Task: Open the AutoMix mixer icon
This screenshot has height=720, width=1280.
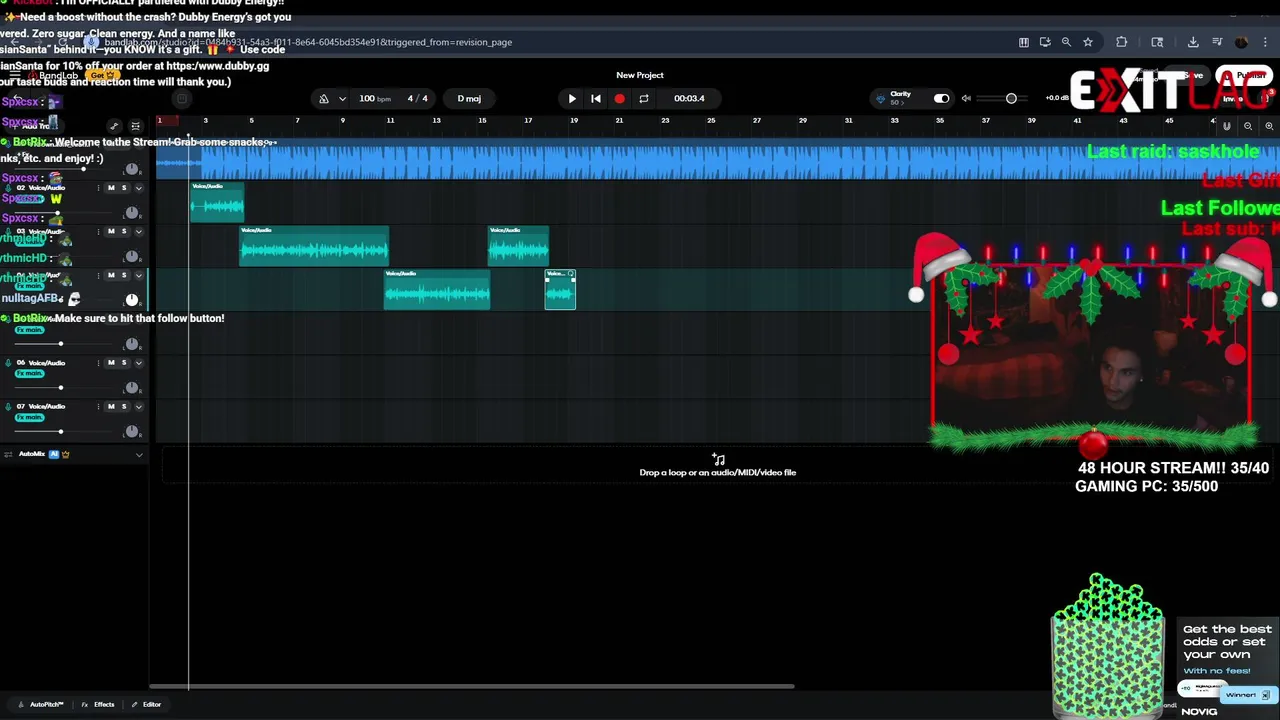Action: (x=8, y=454)
